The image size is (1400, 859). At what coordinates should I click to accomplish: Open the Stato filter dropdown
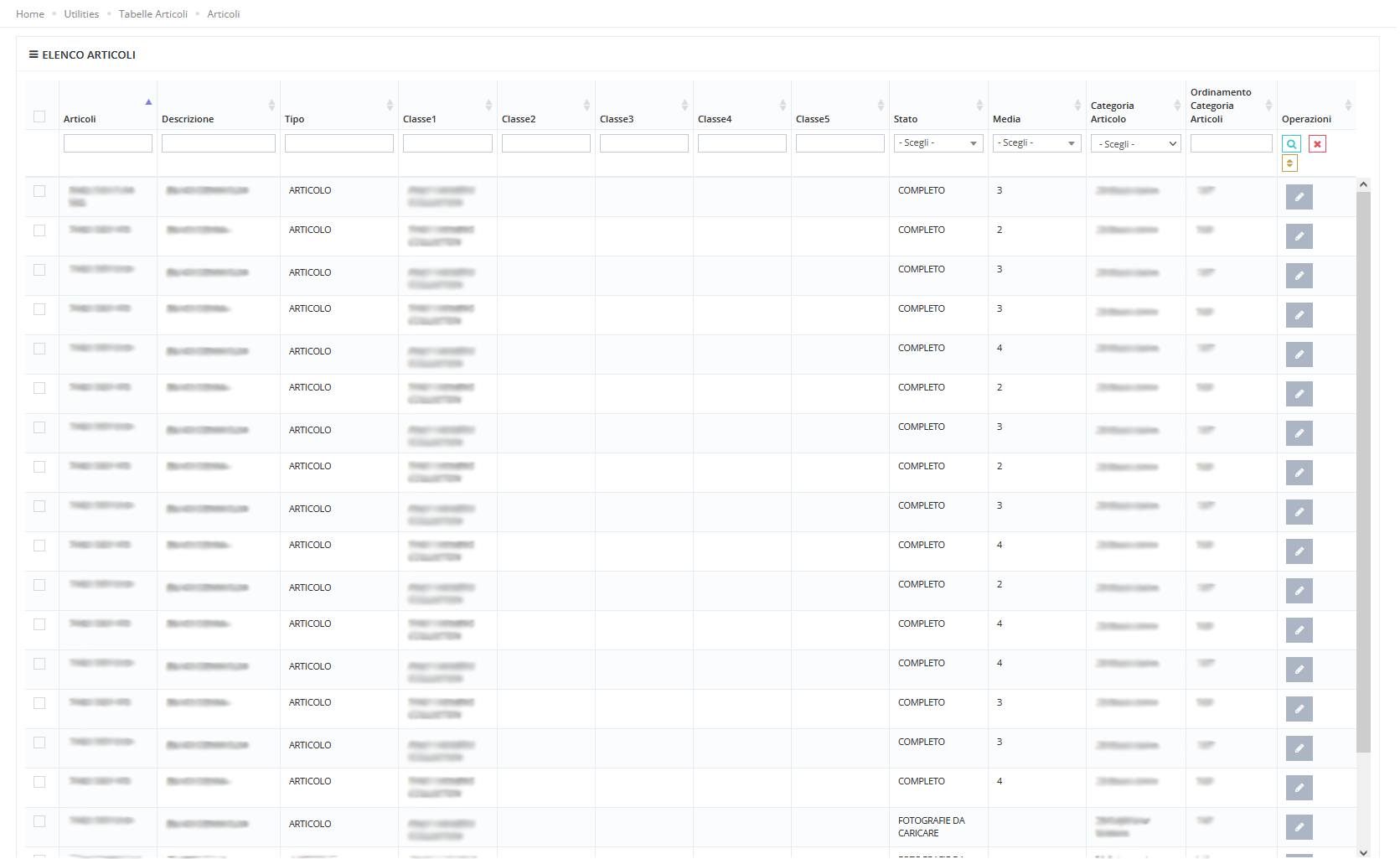click(938, 143)
